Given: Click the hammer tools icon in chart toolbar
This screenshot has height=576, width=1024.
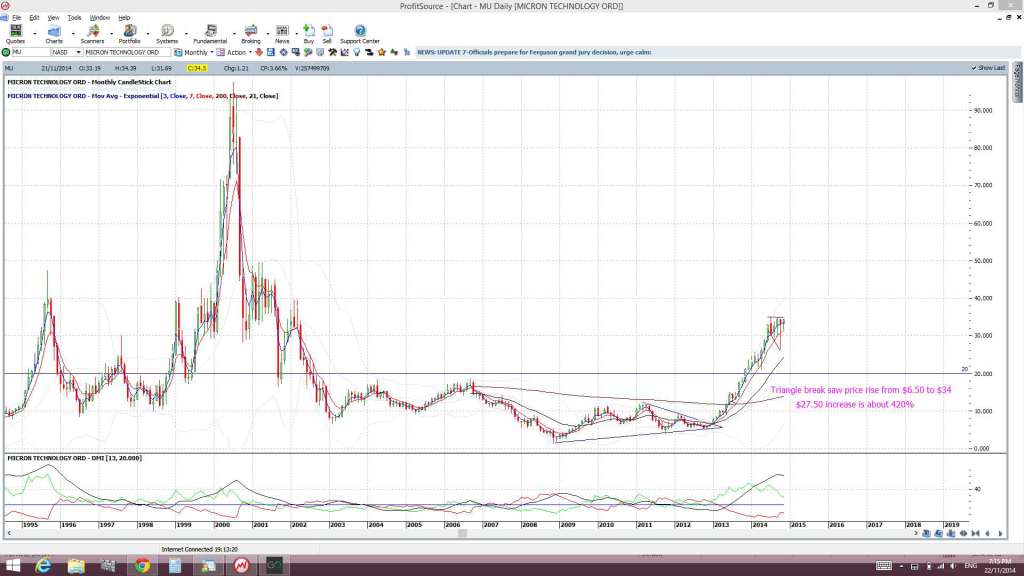Looking at the screenshot, I should (x=332, y=52).
